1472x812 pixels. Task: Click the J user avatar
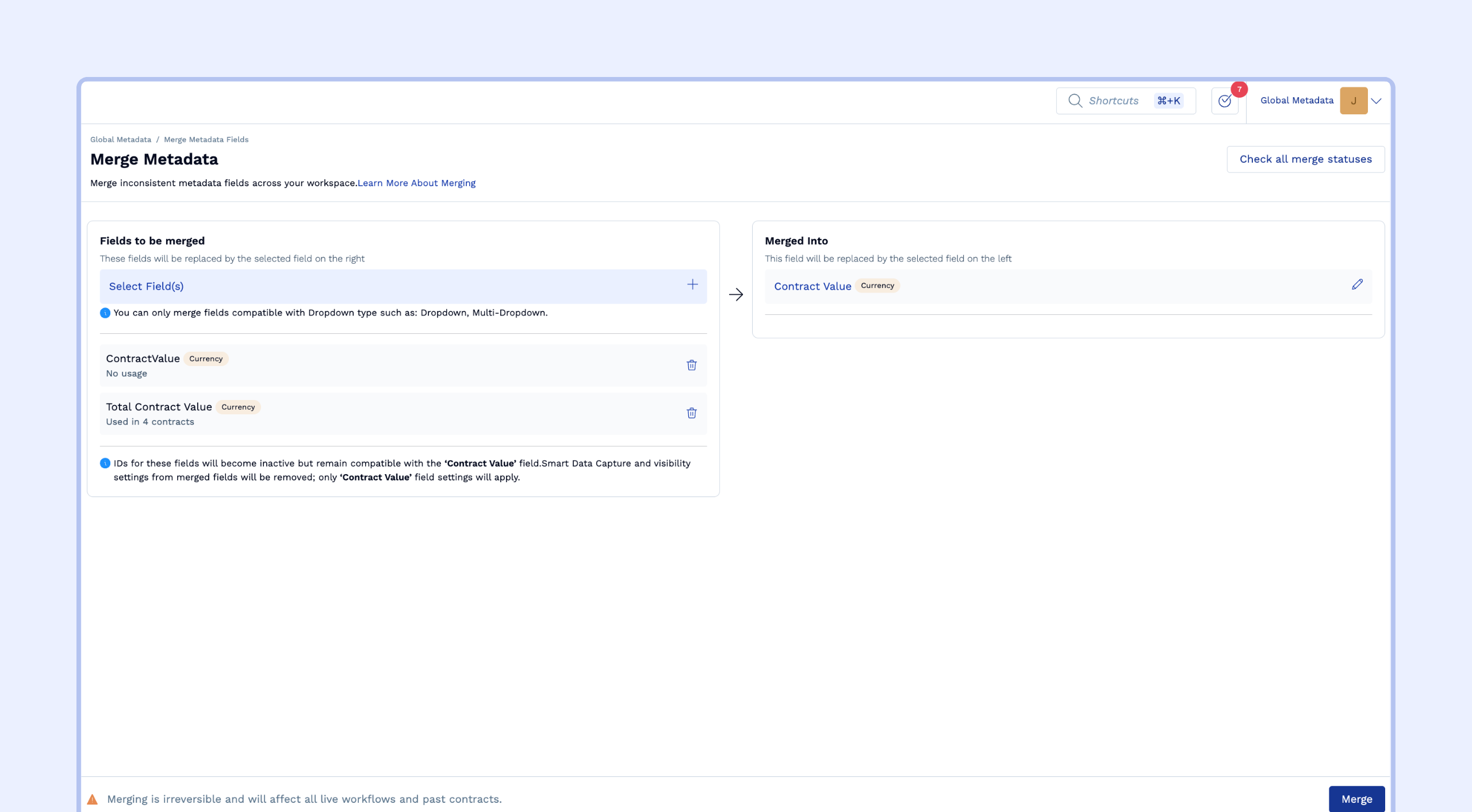click(x=1353, y=101)
